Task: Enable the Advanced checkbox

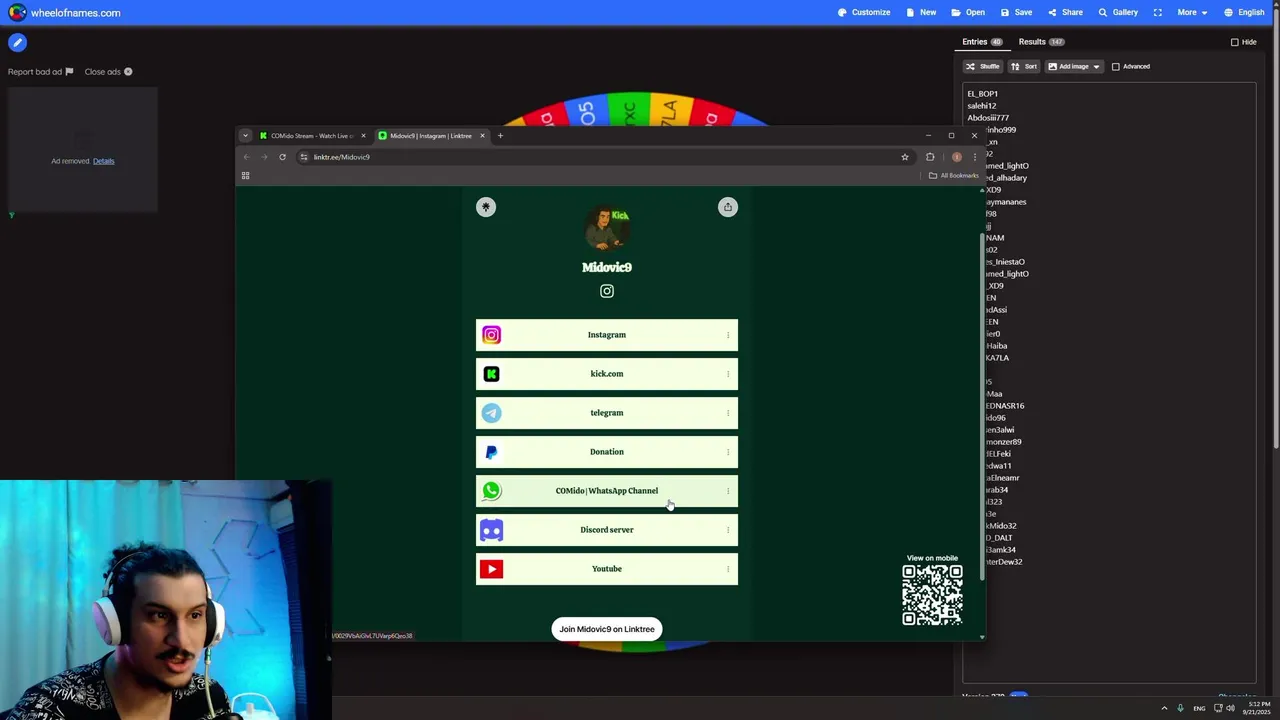Action: pyautogui.click(x=1116, y=66)
